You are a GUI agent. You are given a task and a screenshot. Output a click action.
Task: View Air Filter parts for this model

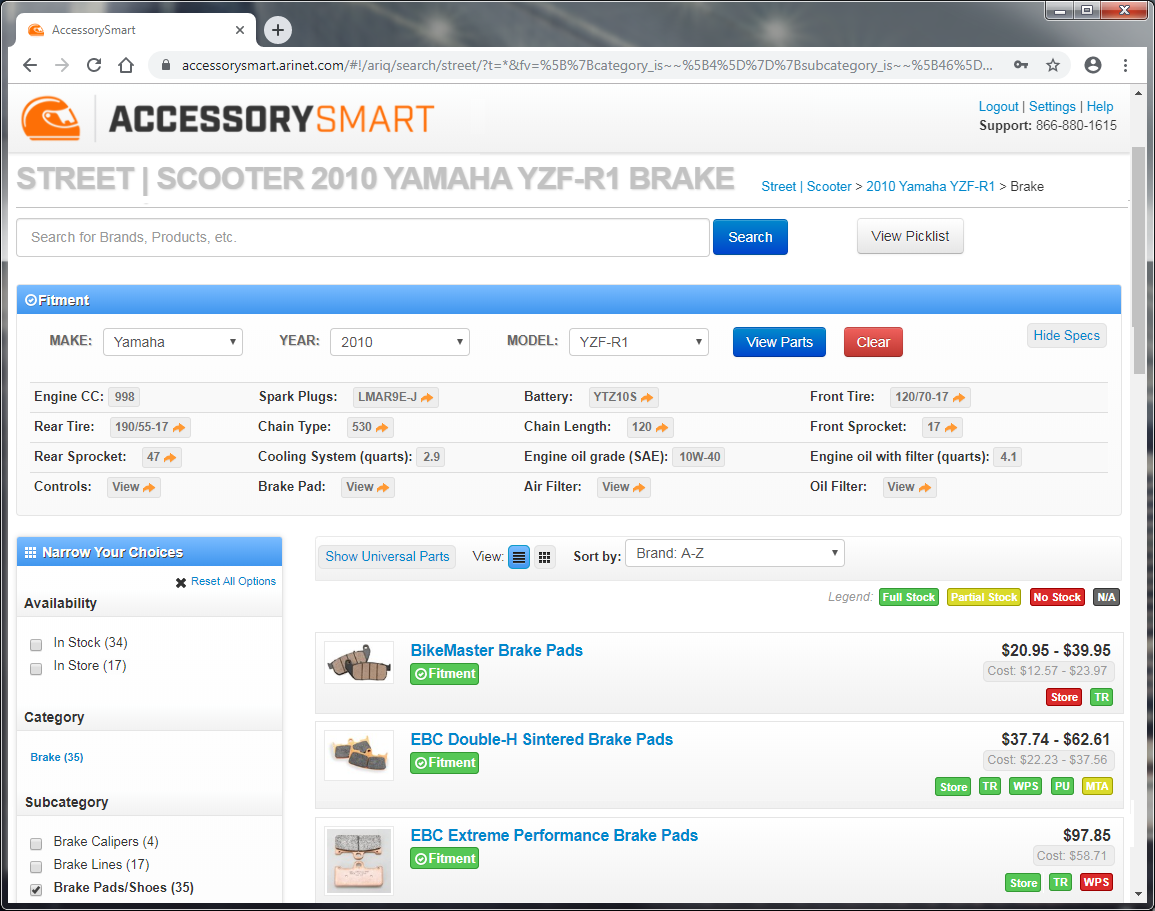tap(623, 487)
